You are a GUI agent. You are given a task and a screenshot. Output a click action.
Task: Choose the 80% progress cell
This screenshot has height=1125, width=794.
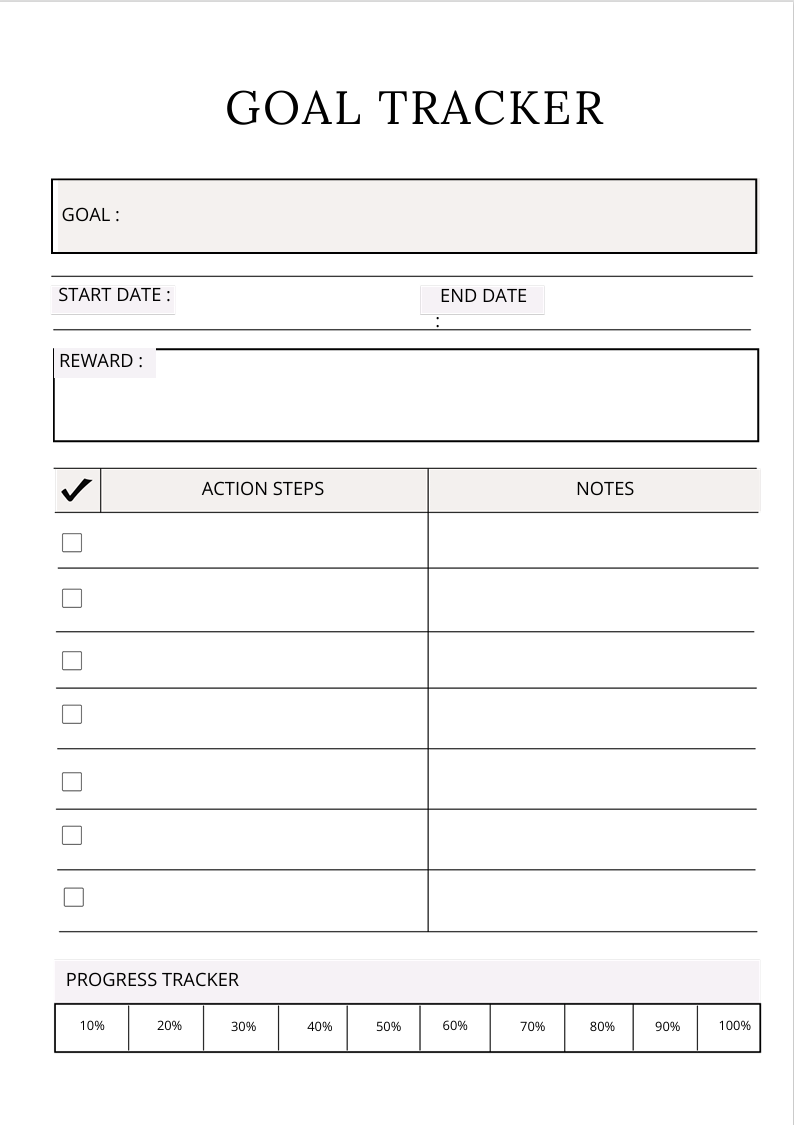point(602,1027)
